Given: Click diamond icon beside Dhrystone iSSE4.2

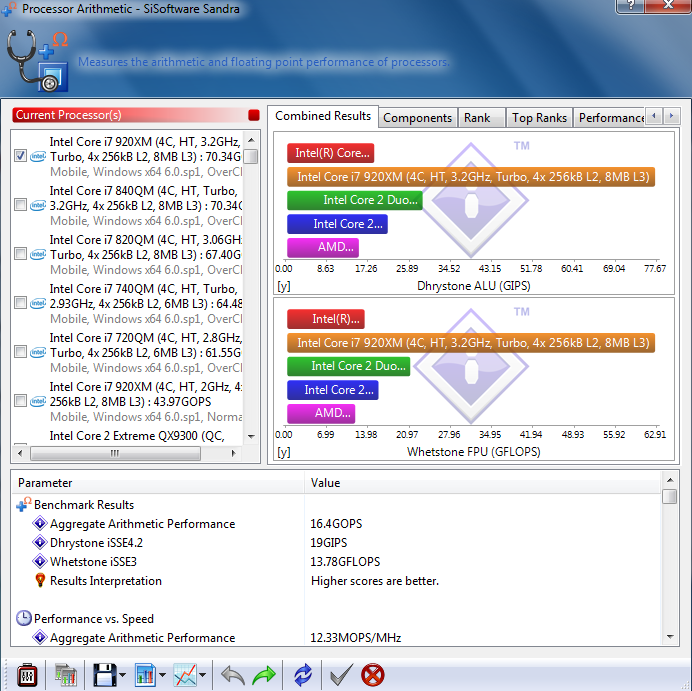Looking at the screenshot, I should pos(40,542).
